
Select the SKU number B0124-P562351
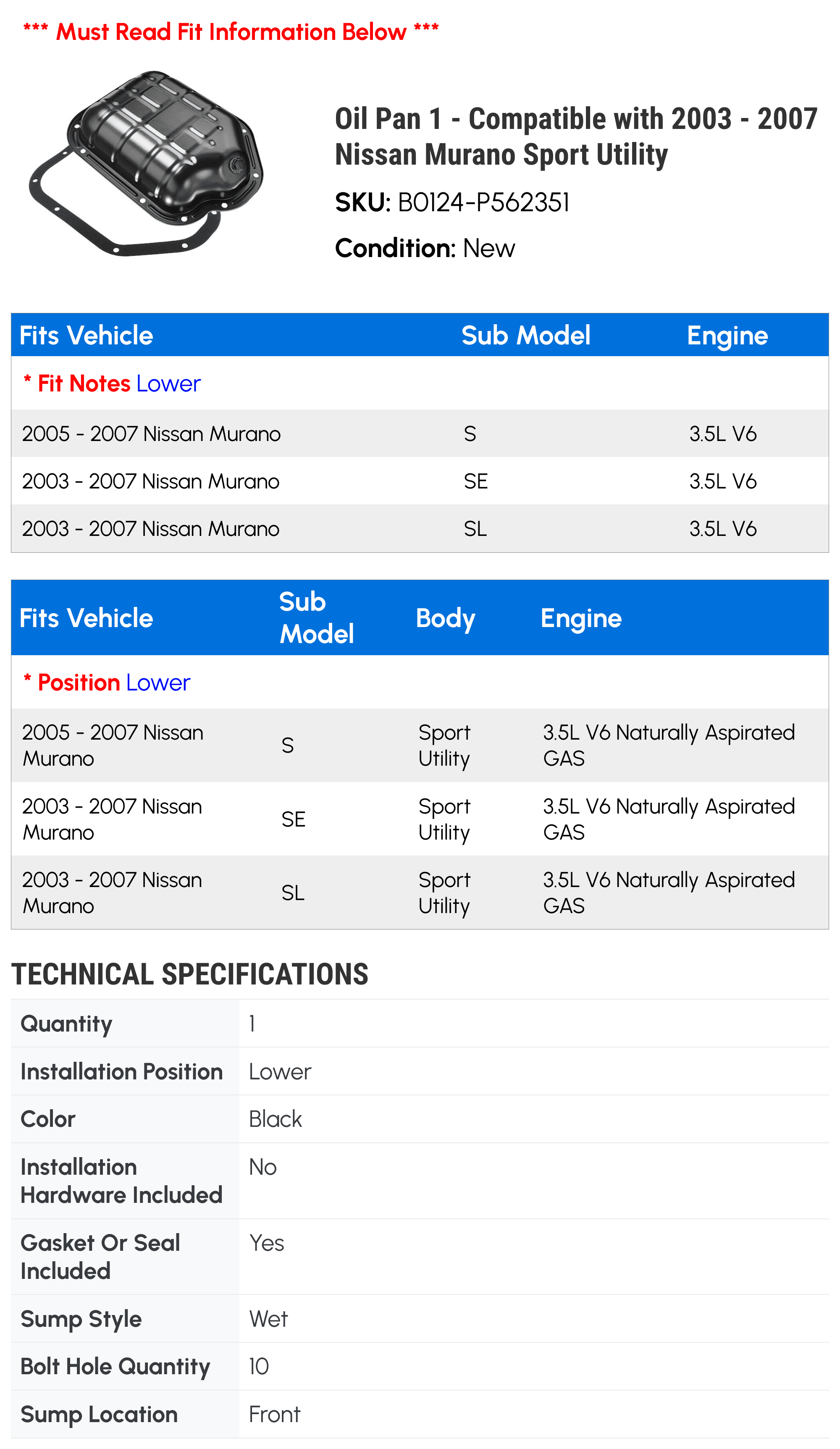(x=483, y=202)
